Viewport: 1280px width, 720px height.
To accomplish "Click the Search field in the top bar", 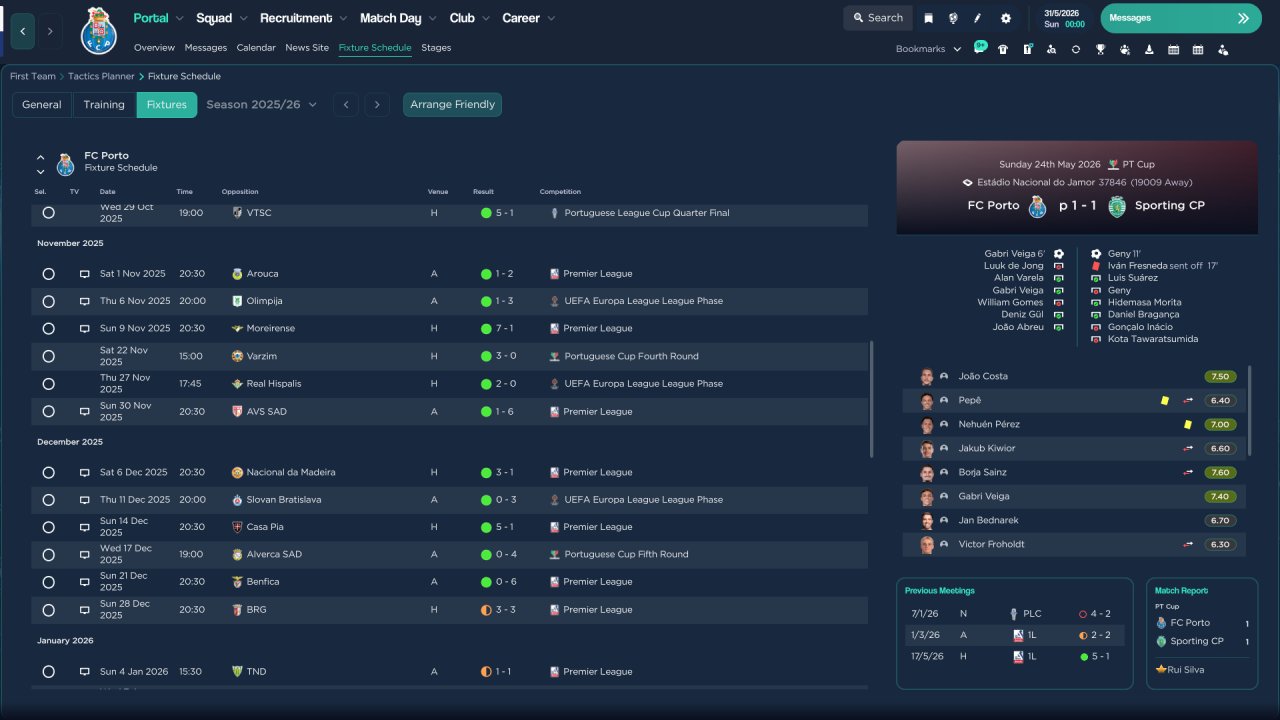I will coord(878,18).
